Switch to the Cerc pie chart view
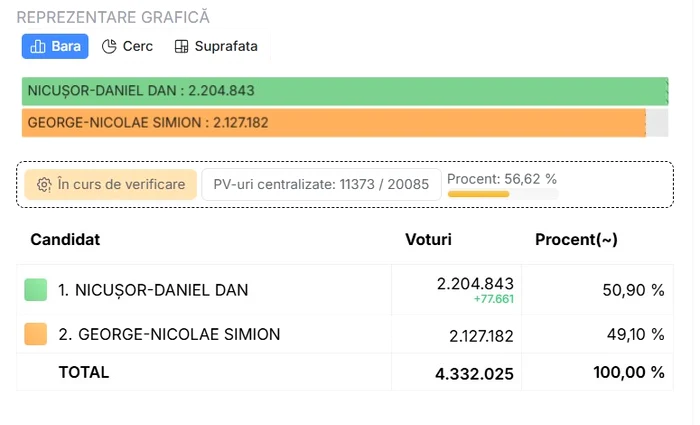The height and width of the screenshot is (425, 700). [x=127, y=46]
